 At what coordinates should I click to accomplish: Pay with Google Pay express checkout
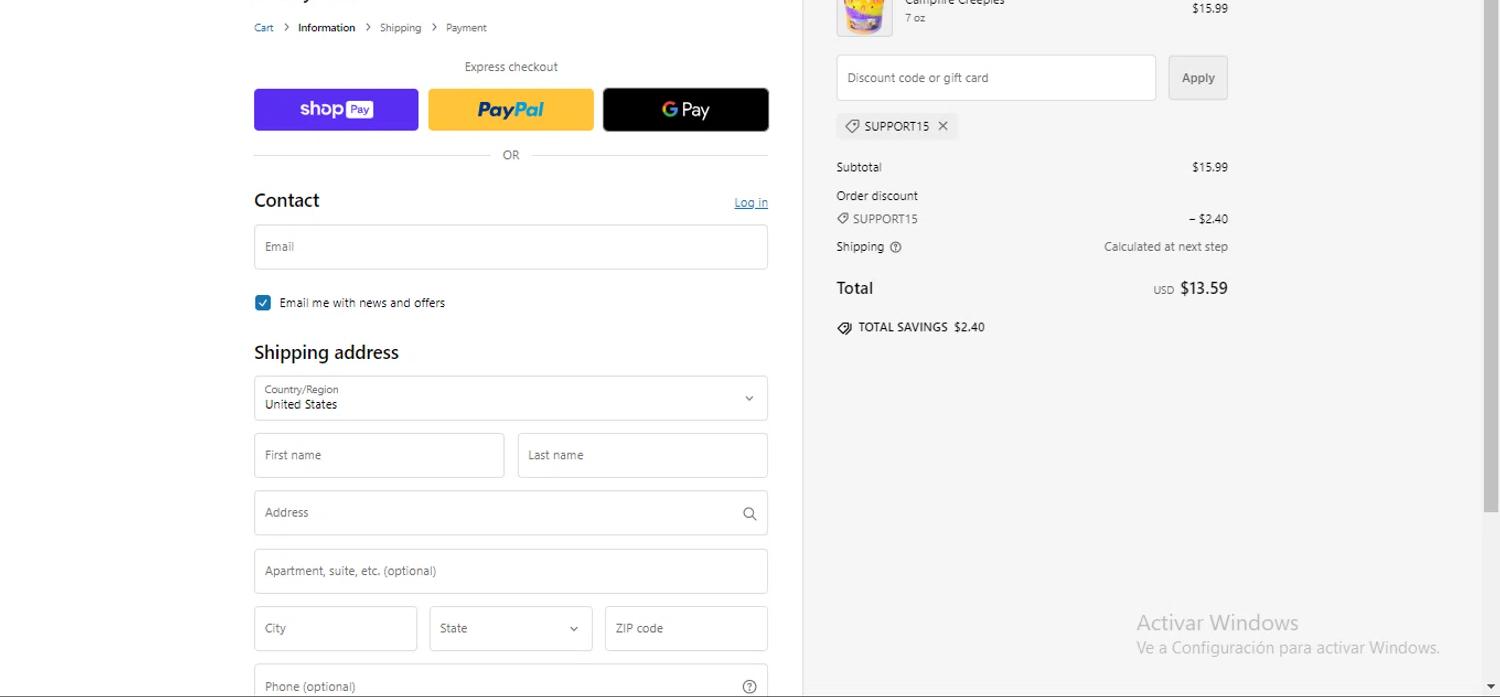(x=686, y=109)
